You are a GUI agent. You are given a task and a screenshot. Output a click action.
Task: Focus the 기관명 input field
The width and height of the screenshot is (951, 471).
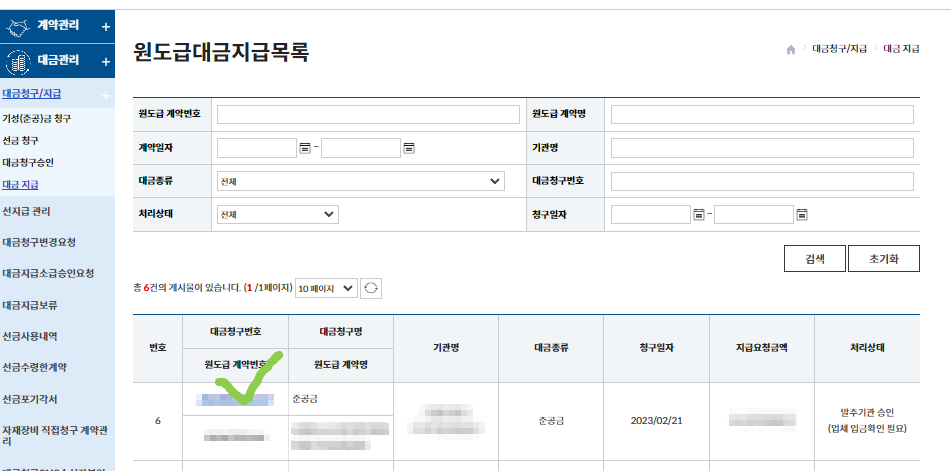click(x=762, y=148)
